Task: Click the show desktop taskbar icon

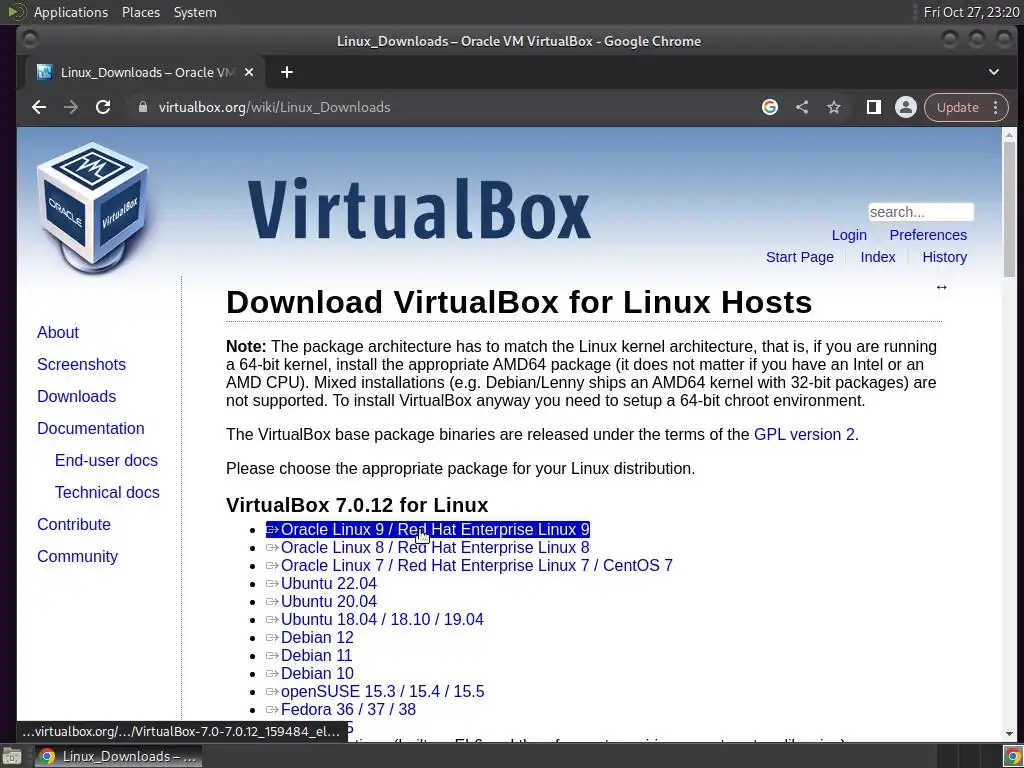Action: [11, 756]
